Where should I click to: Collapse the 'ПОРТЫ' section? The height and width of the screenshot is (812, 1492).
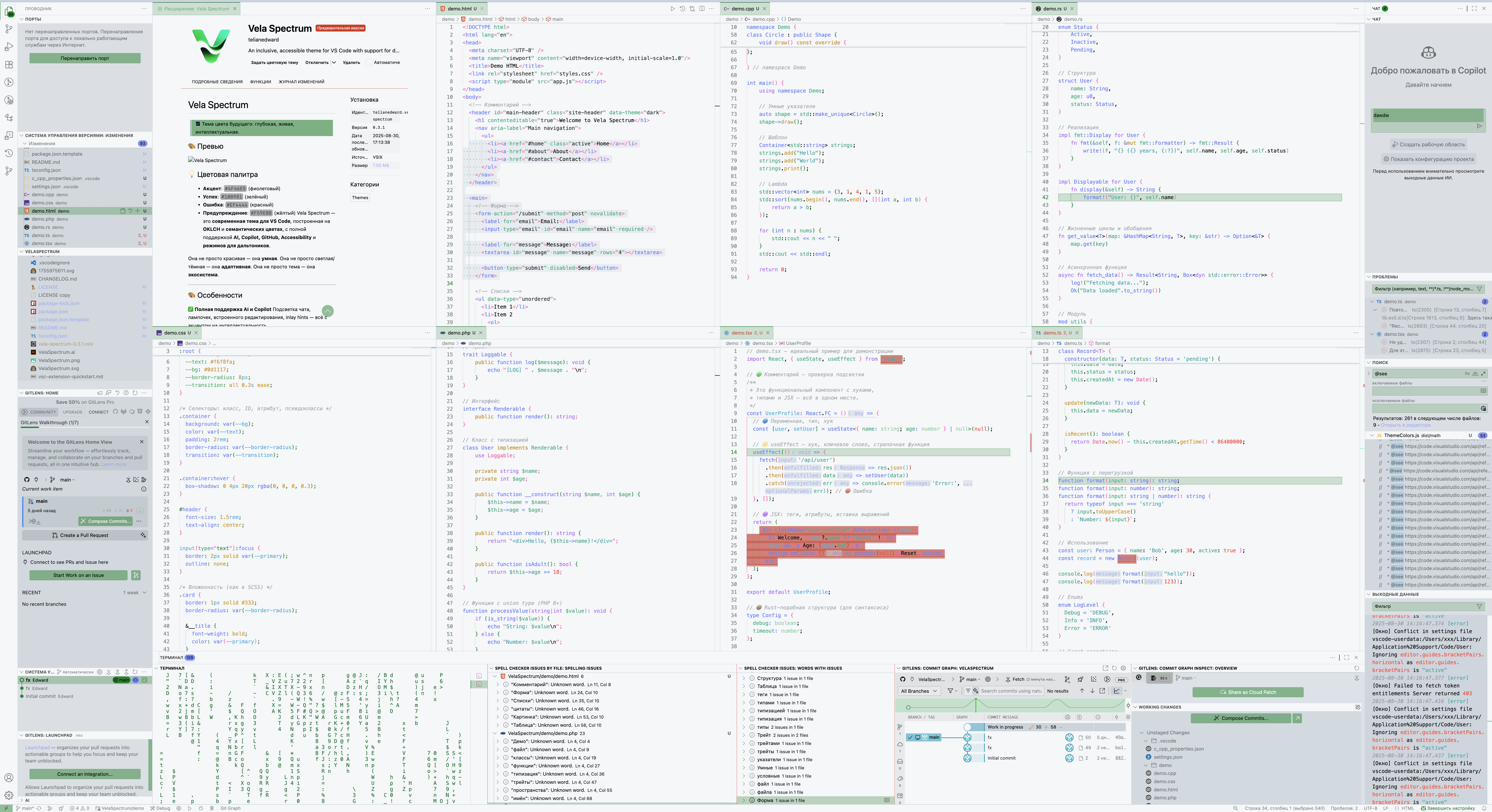(21, 19)
